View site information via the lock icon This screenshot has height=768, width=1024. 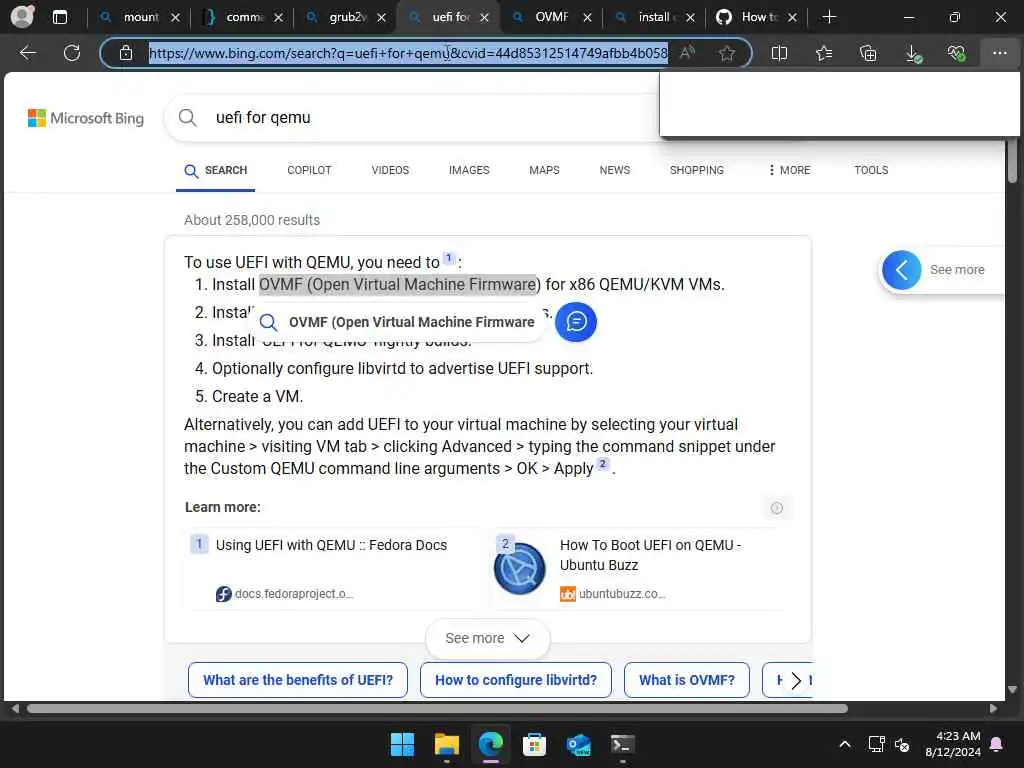126,53
